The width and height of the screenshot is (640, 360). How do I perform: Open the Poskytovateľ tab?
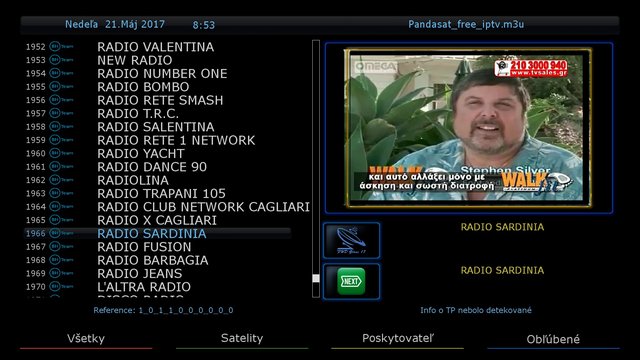tap(398, 338)
